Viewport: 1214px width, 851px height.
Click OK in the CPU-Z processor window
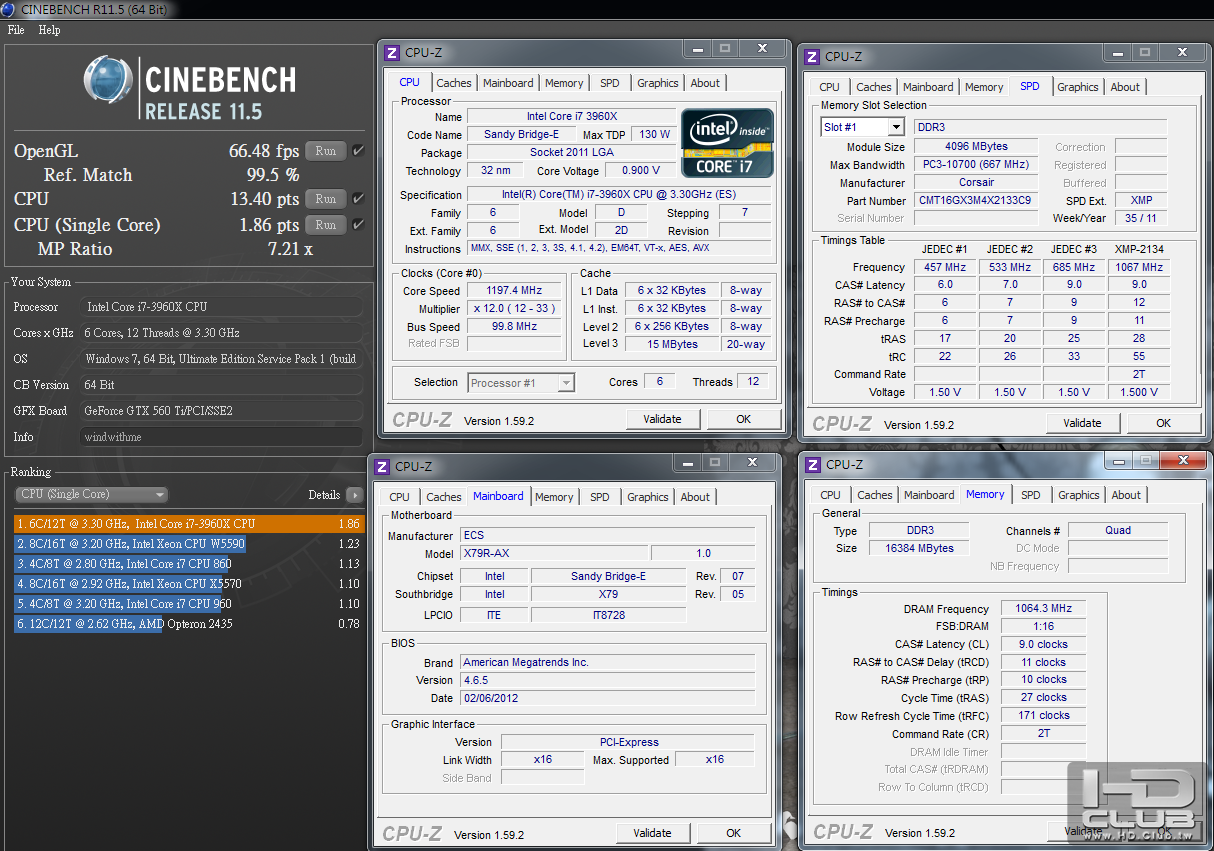(x=743, y=420)
